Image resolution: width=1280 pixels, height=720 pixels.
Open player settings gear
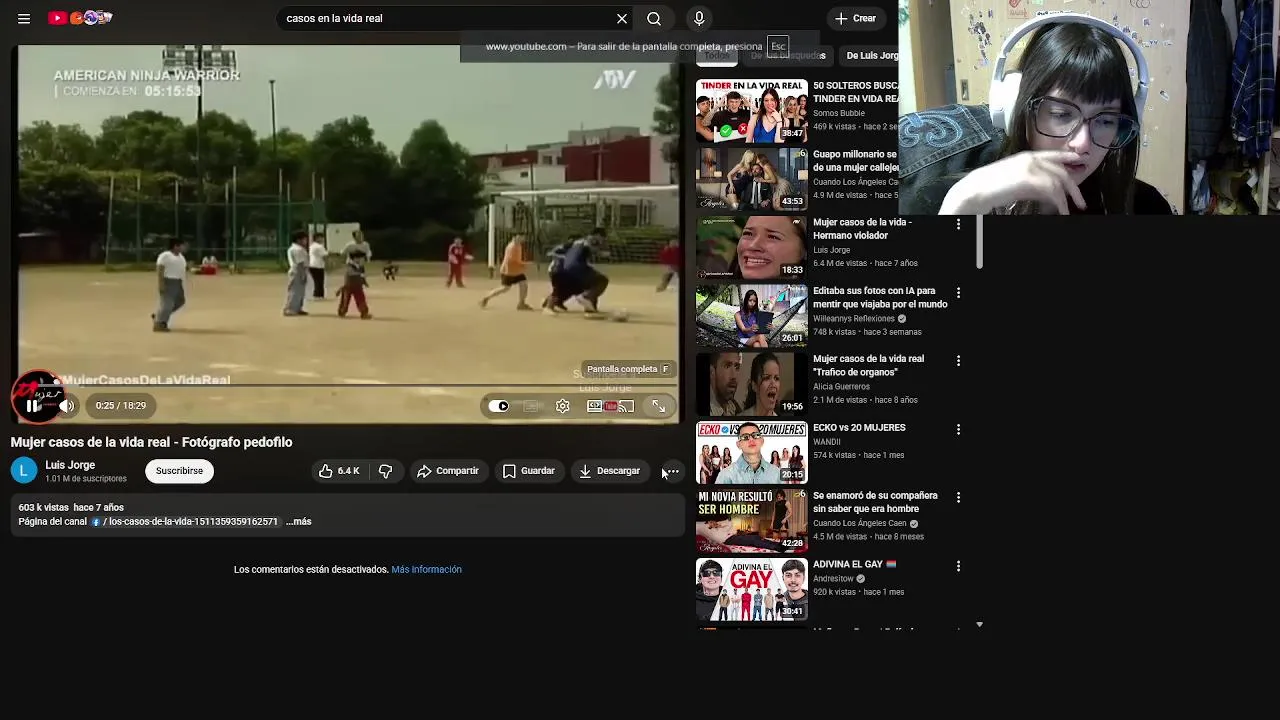coord(563,406)
